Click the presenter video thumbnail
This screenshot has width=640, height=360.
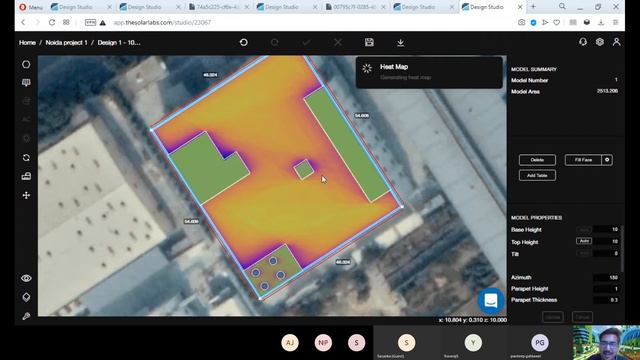(x=606, y=342)
